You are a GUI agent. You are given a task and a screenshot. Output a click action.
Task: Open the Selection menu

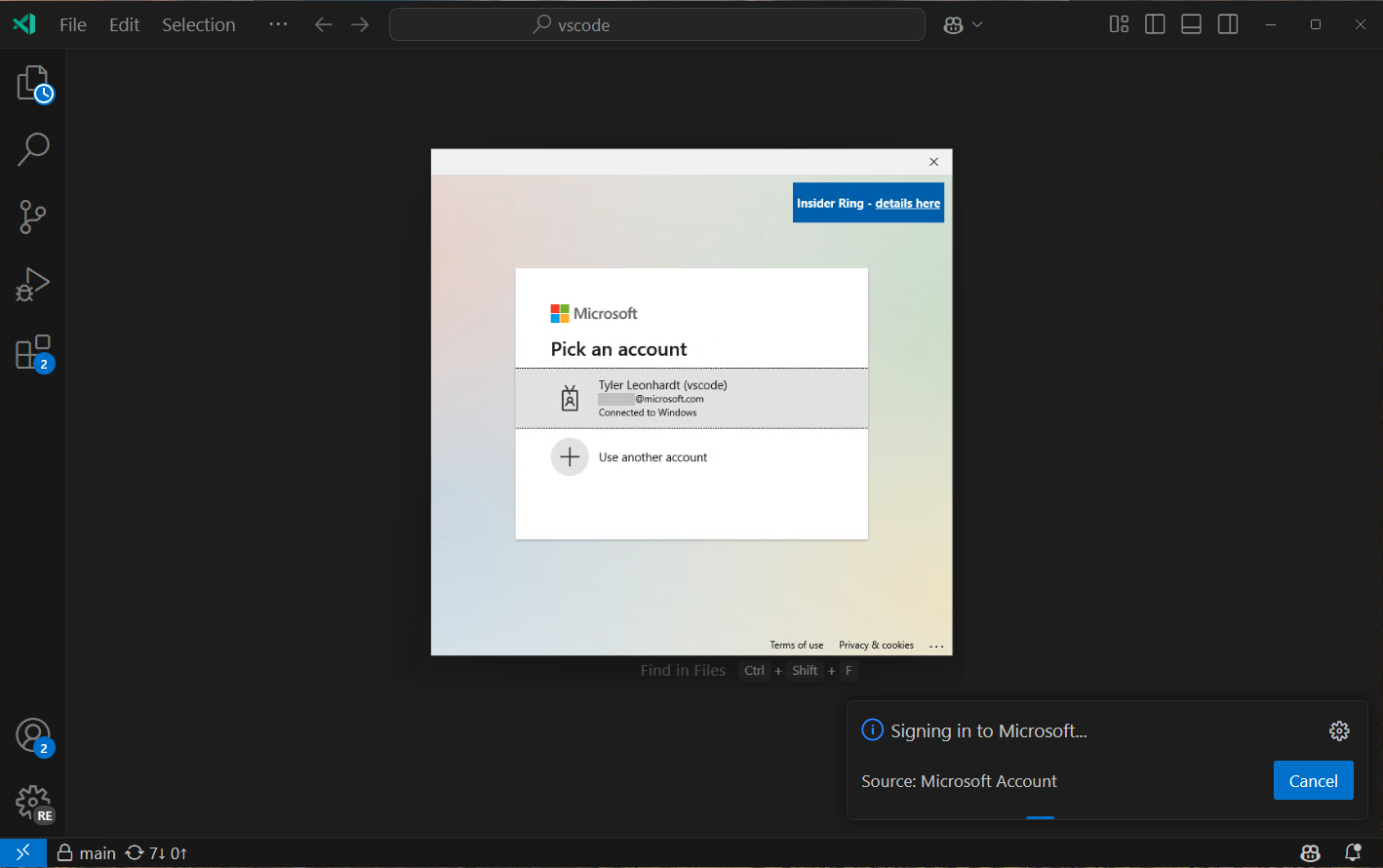click(198, 24)
